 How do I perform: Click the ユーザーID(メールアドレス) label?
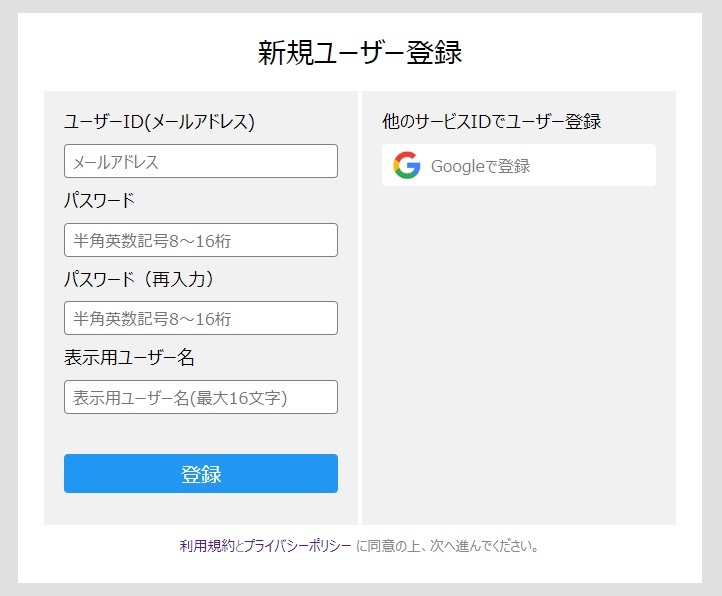pyautogui.click(x=159, y=122)
